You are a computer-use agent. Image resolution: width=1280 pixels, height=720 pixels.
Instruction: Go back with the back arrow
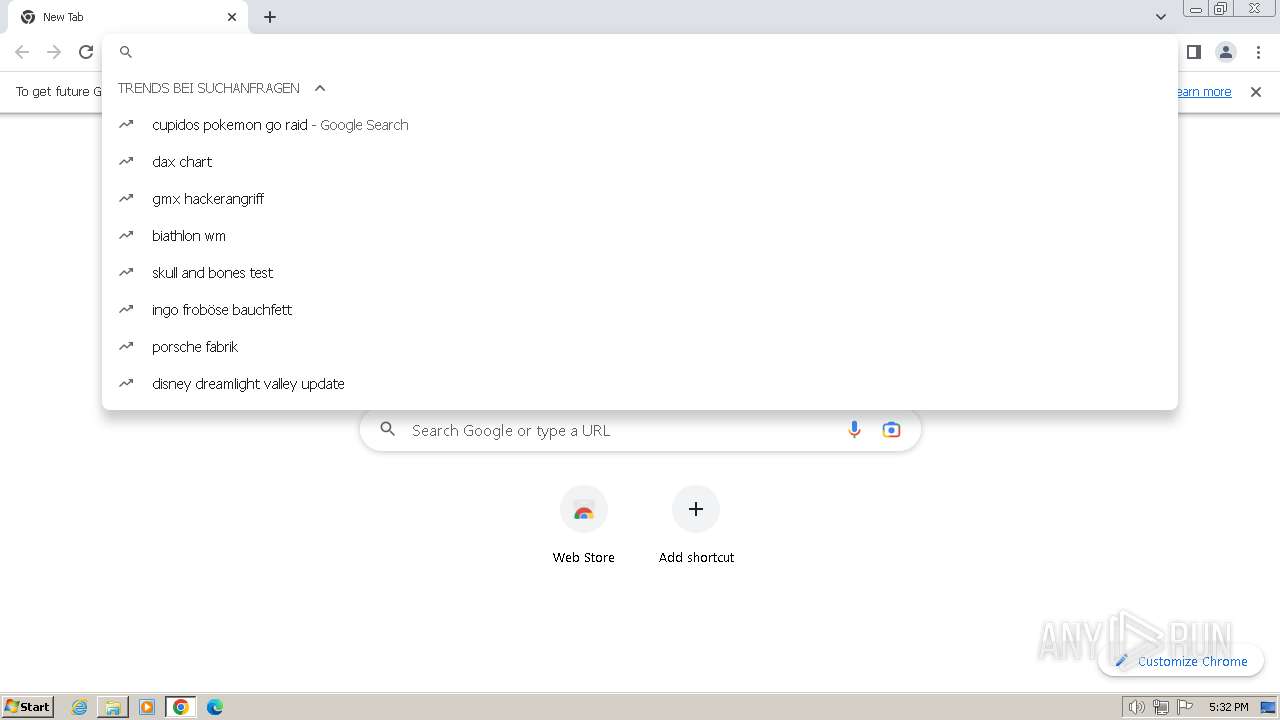[x=22, y=52]
